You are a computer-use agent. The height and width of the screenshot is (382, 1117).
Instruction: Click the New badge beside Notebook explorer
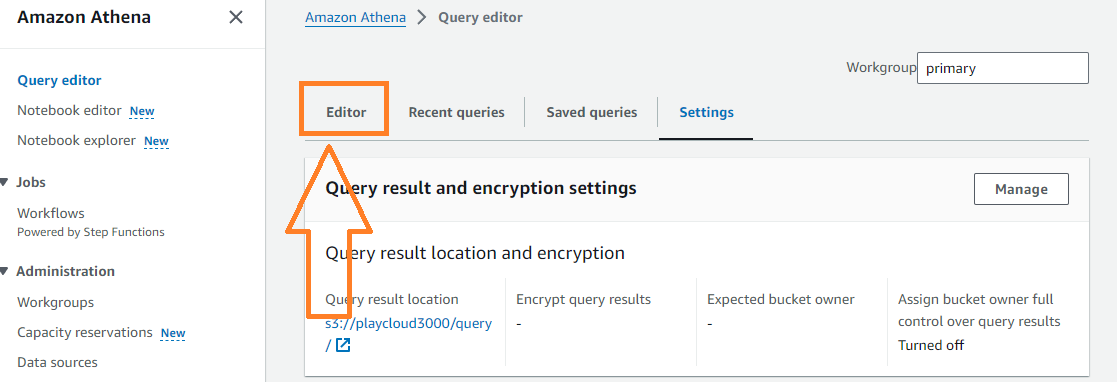[x=156, y=141]
